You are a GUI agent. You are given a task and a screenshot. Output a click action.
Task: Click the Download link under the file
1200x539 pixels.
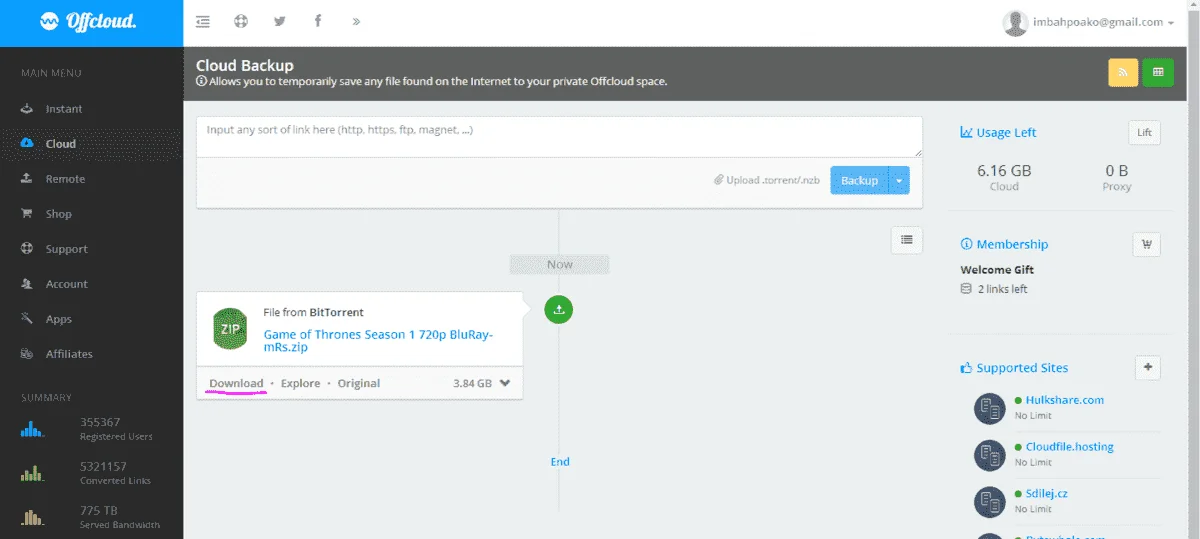coord(236,383)
